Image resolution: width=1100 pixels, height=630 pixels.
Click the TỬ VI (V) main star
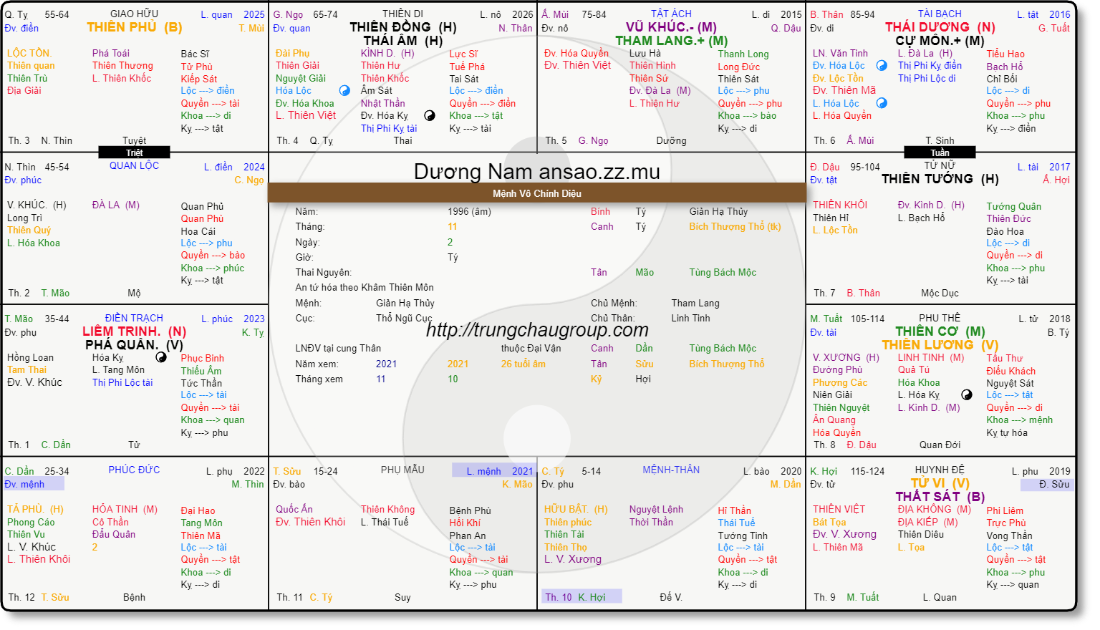coord(933,483)
